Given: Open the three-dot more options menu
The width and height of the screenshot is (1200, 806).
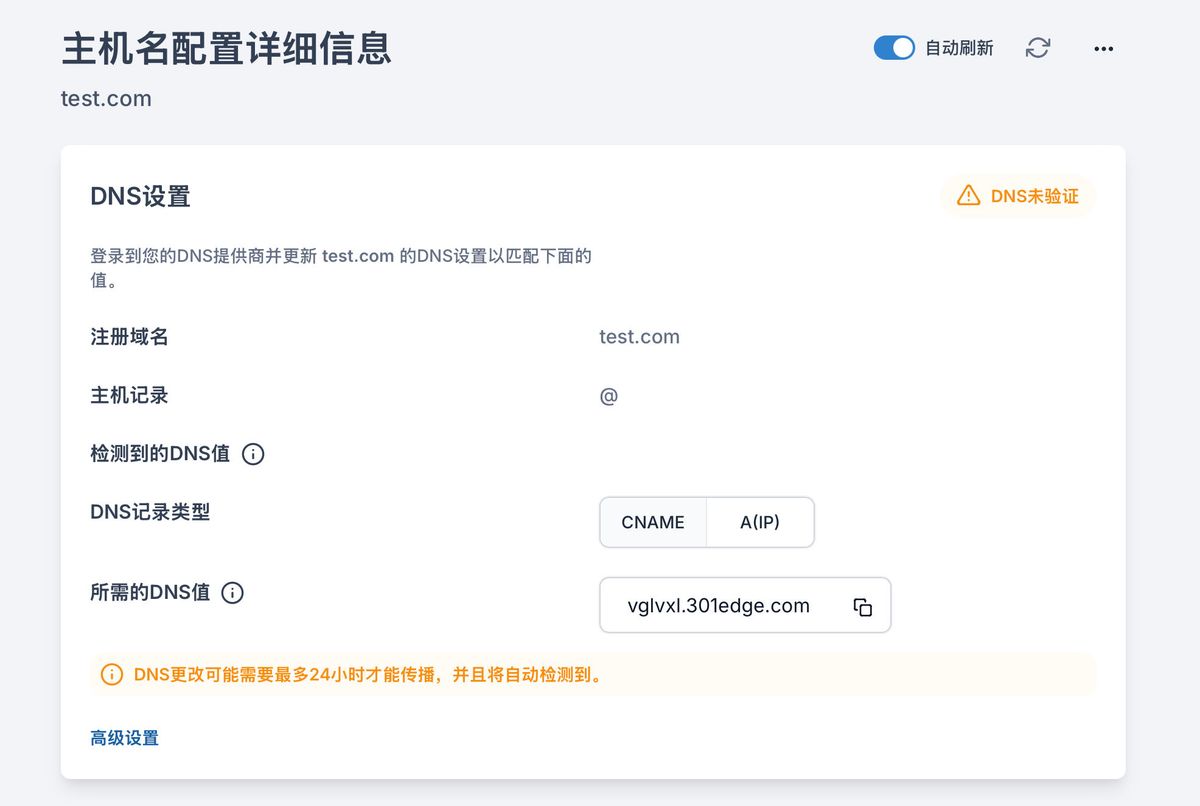Looking at the screenshot, I should (x=1104, y=48).
